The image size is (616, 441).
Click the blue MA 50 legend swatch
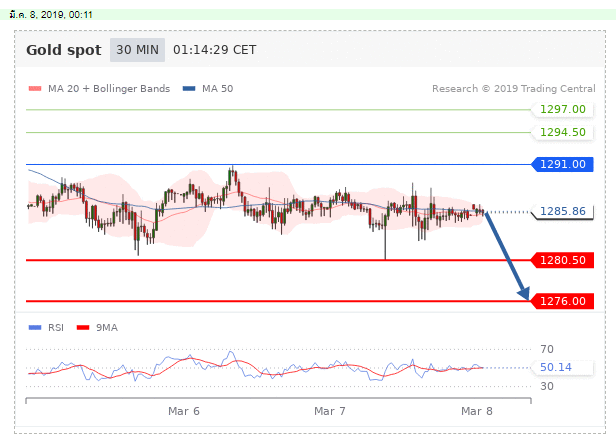[x=189, y=89]
